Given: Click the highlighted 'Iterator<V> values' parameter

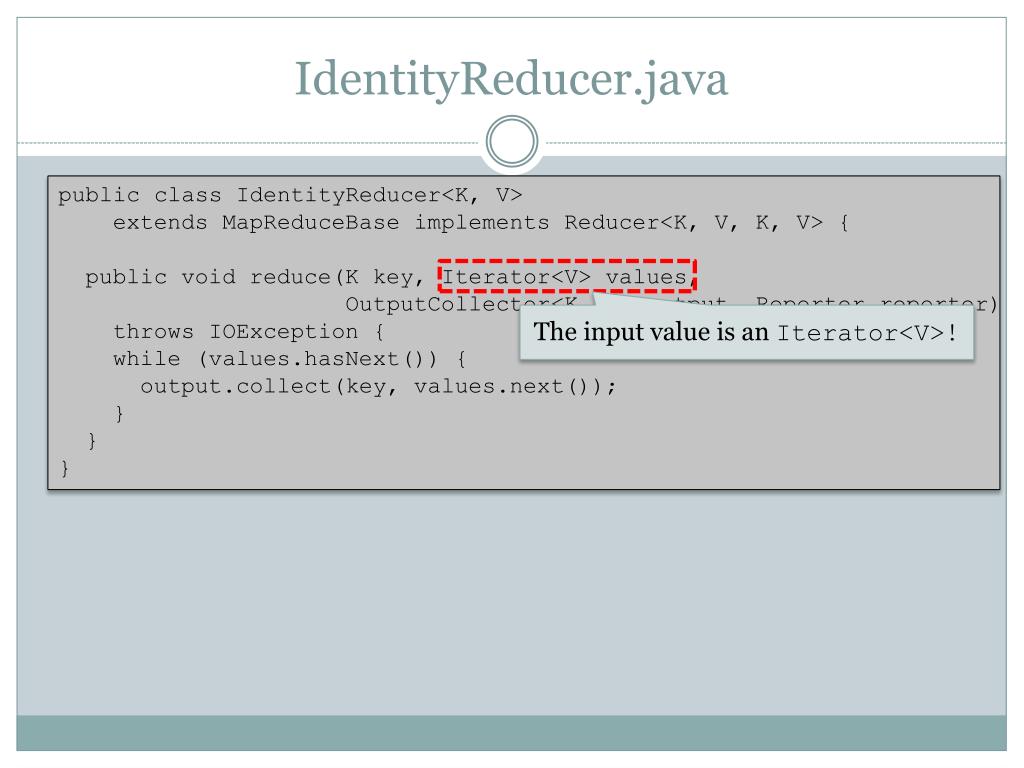Looking at the screenshot, I should [567, 276].
